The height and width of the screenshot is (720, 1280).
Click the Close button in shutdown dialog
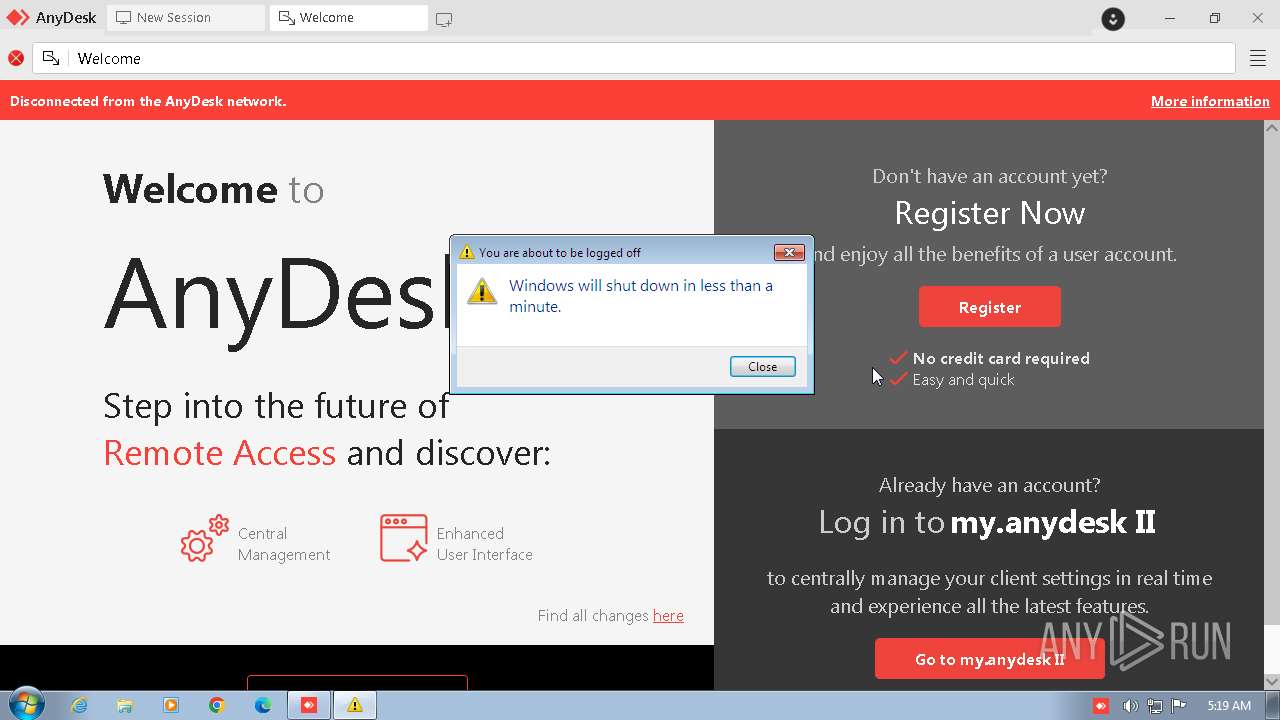763,367
